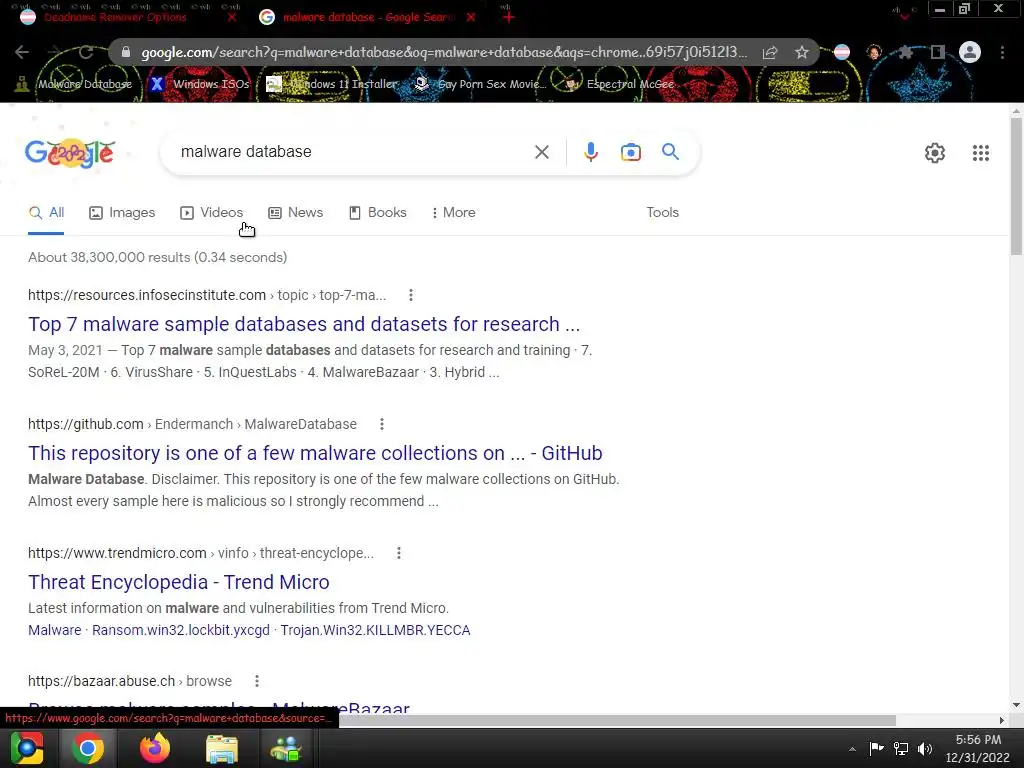
Task: Launch Firefox from taskbar
Action: [x=155, y=748]
